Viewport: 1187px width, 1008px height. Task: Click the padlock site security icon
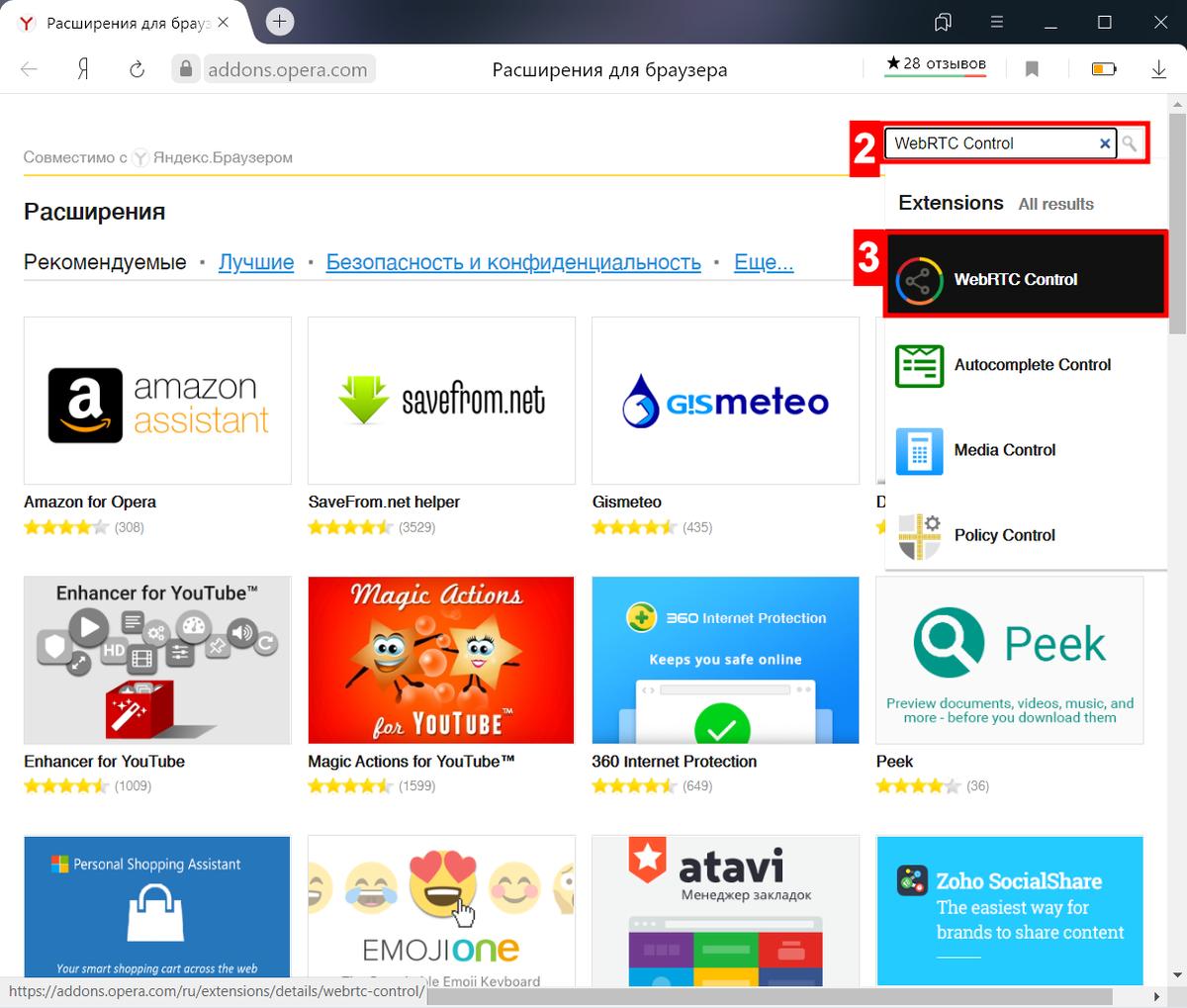185,69
